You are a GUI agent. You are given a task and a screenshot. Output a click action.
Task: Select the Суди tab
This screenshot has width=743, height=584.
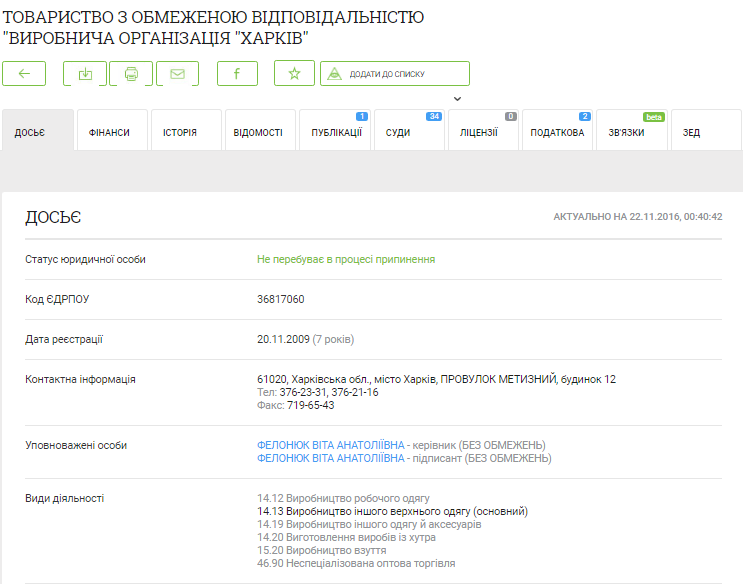409,131
